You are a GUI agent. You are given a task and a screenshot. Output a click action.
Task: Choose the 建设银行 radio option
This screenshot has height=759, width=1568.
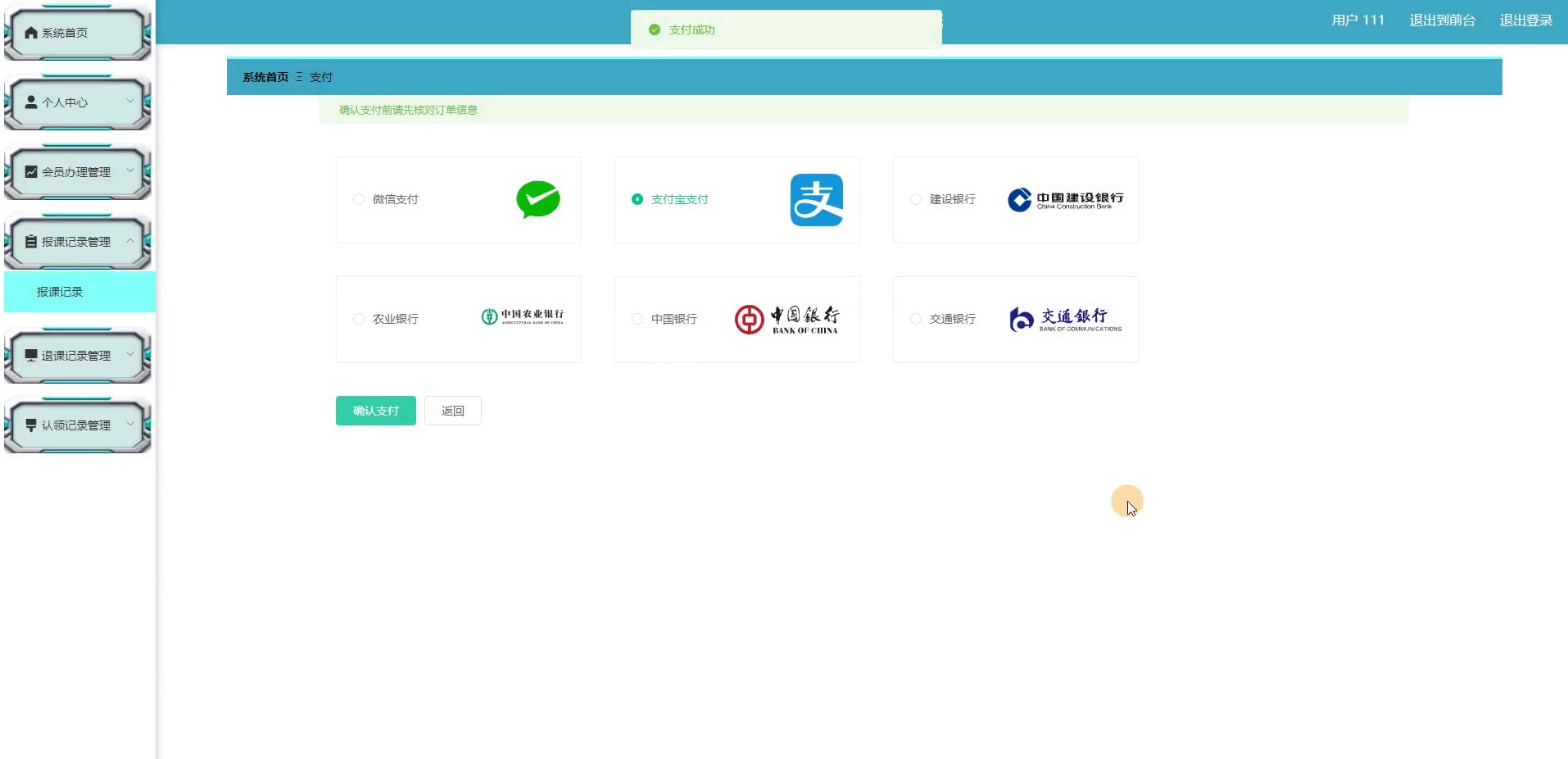point(916,199)
